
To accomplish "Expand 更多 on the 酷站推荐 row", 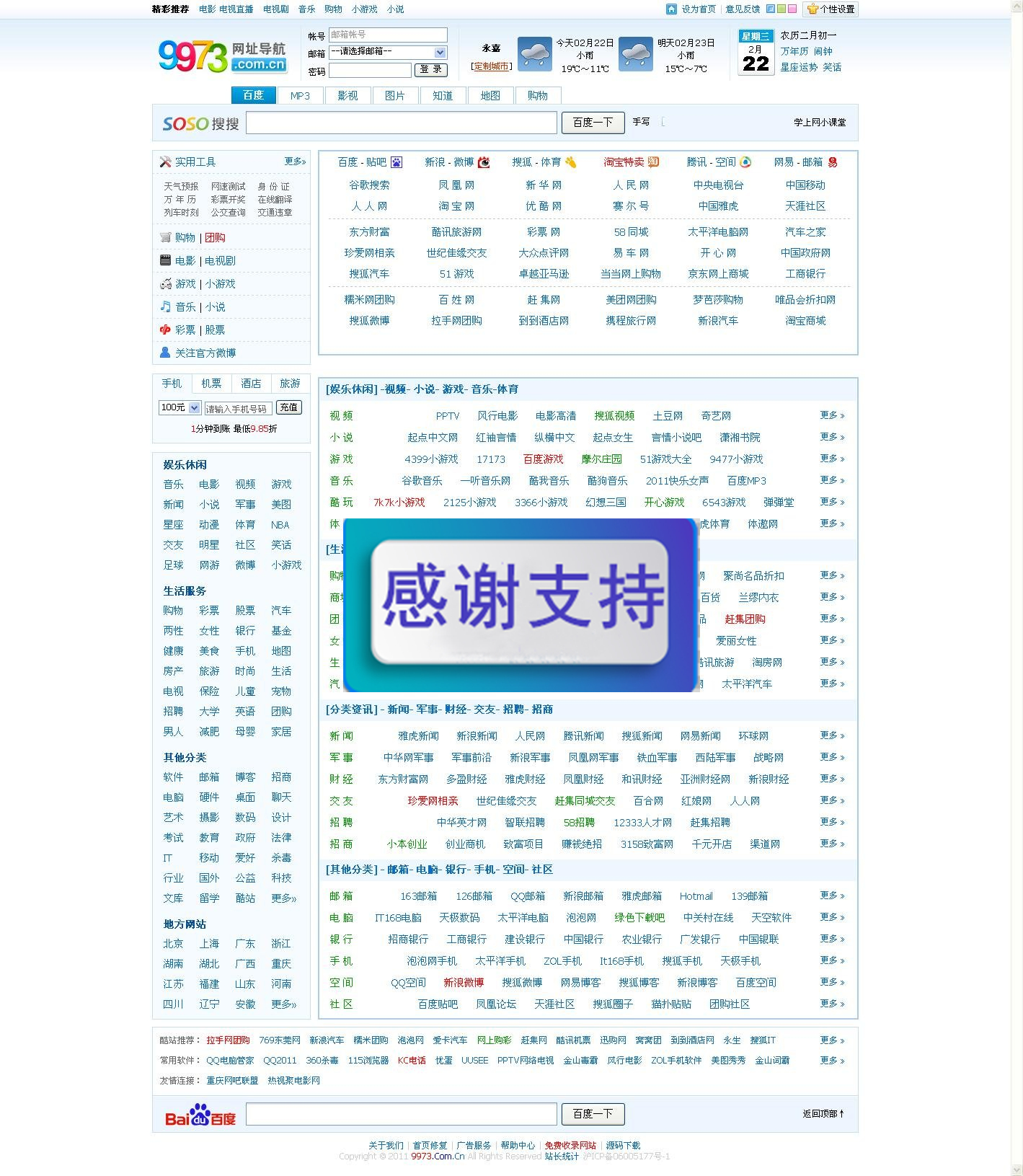I will (832, 1040).
